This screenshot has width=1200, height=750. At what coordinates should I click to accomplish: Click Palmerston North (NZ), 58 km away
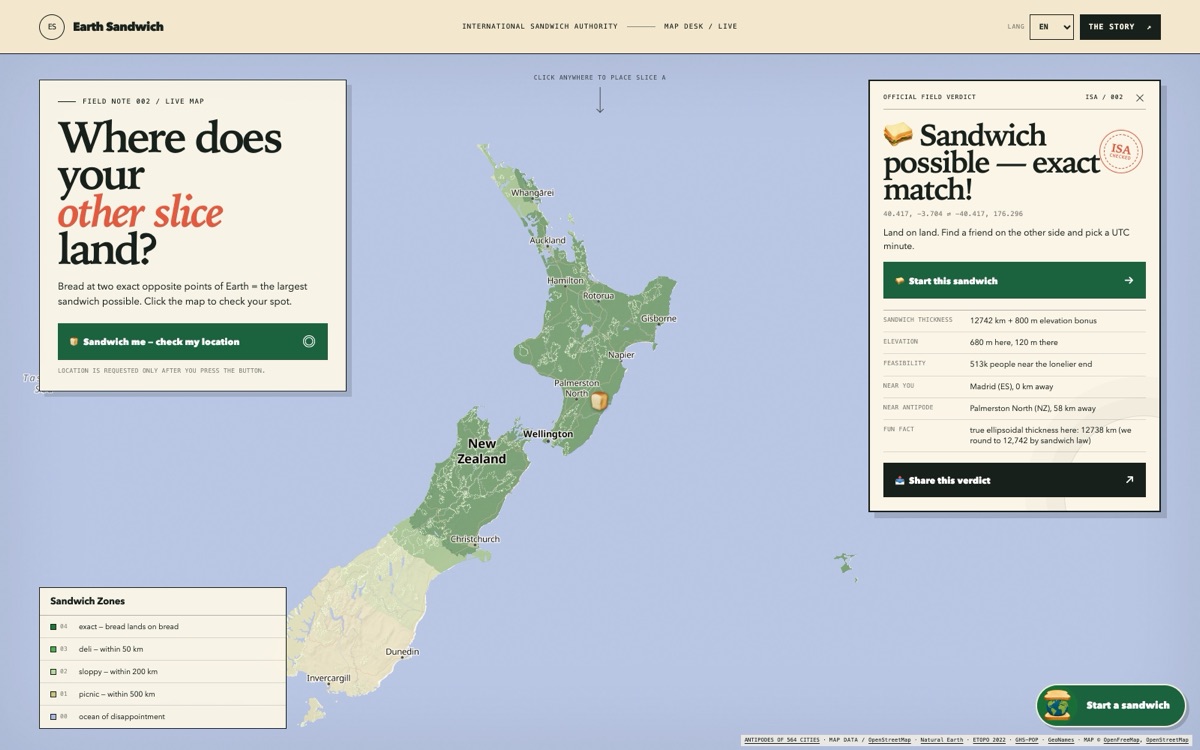(1033, 408)
